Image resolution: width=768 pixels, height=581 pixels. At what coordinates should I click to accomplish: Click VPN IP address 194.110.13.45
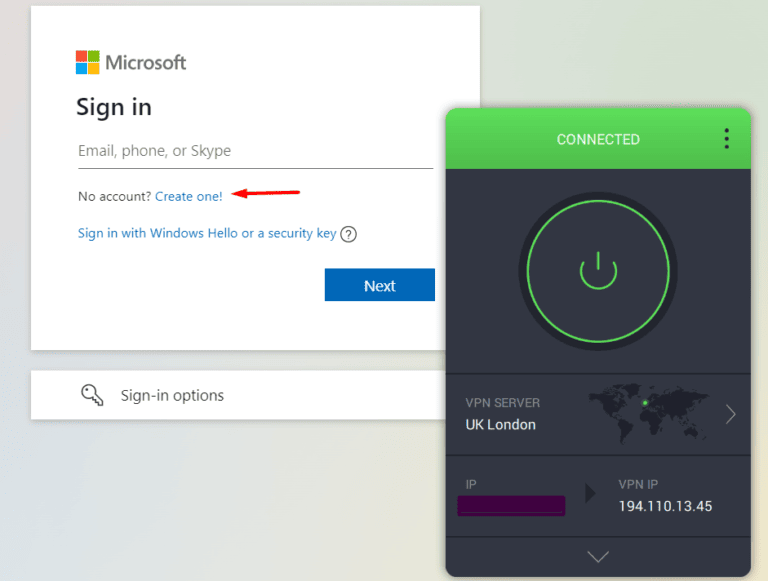pyautogui.click(x=665, y=506)
